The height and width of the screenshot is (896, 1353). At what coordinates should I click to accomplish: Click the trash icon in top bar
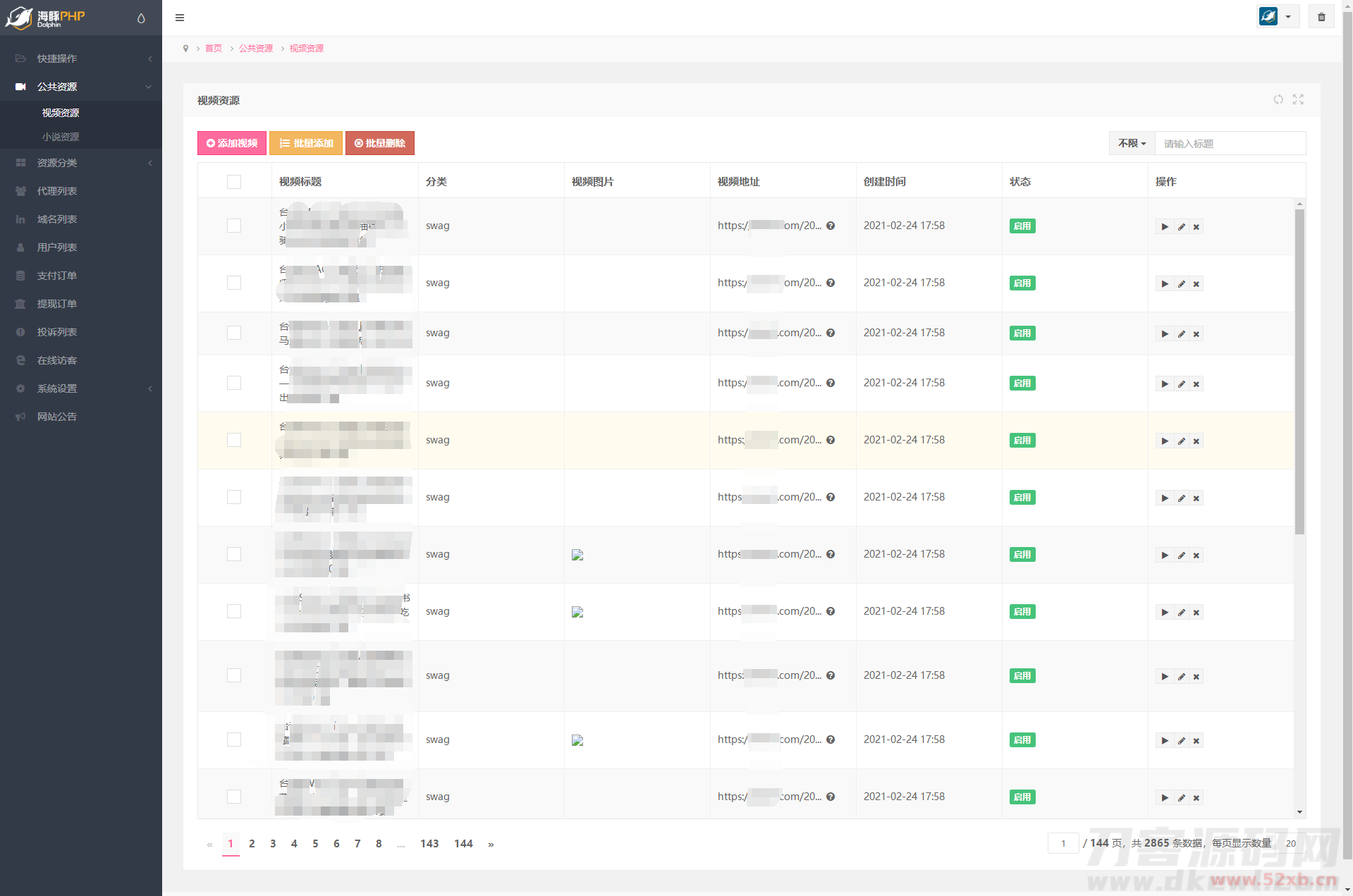click(1321, 17)
